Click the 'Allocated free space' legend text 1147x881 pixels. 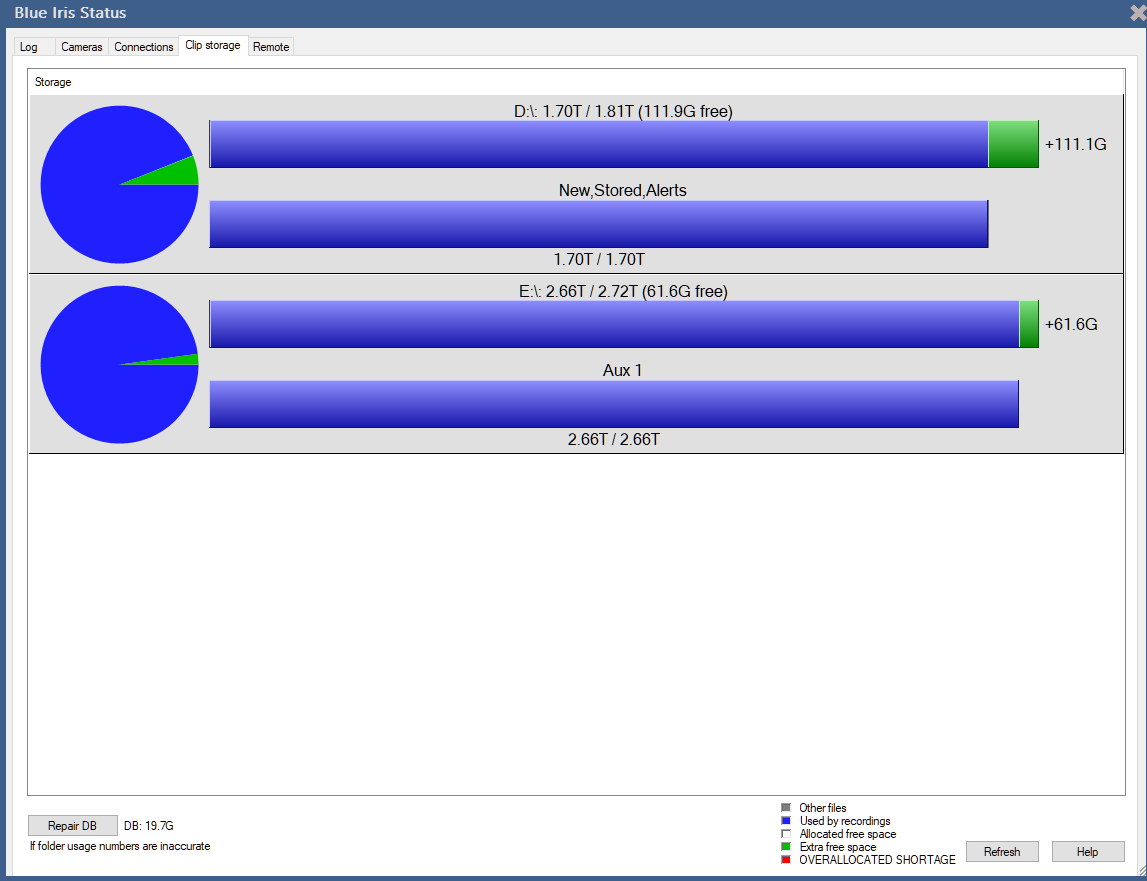848,834
